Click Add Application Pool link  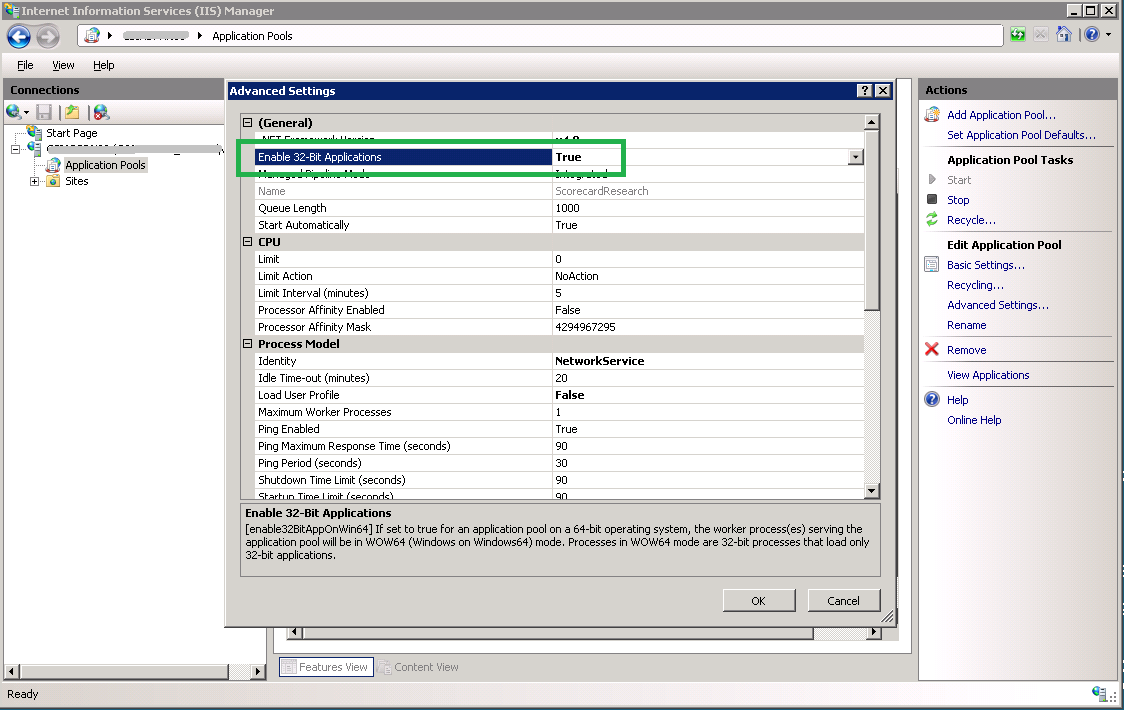coord(1001,115)
